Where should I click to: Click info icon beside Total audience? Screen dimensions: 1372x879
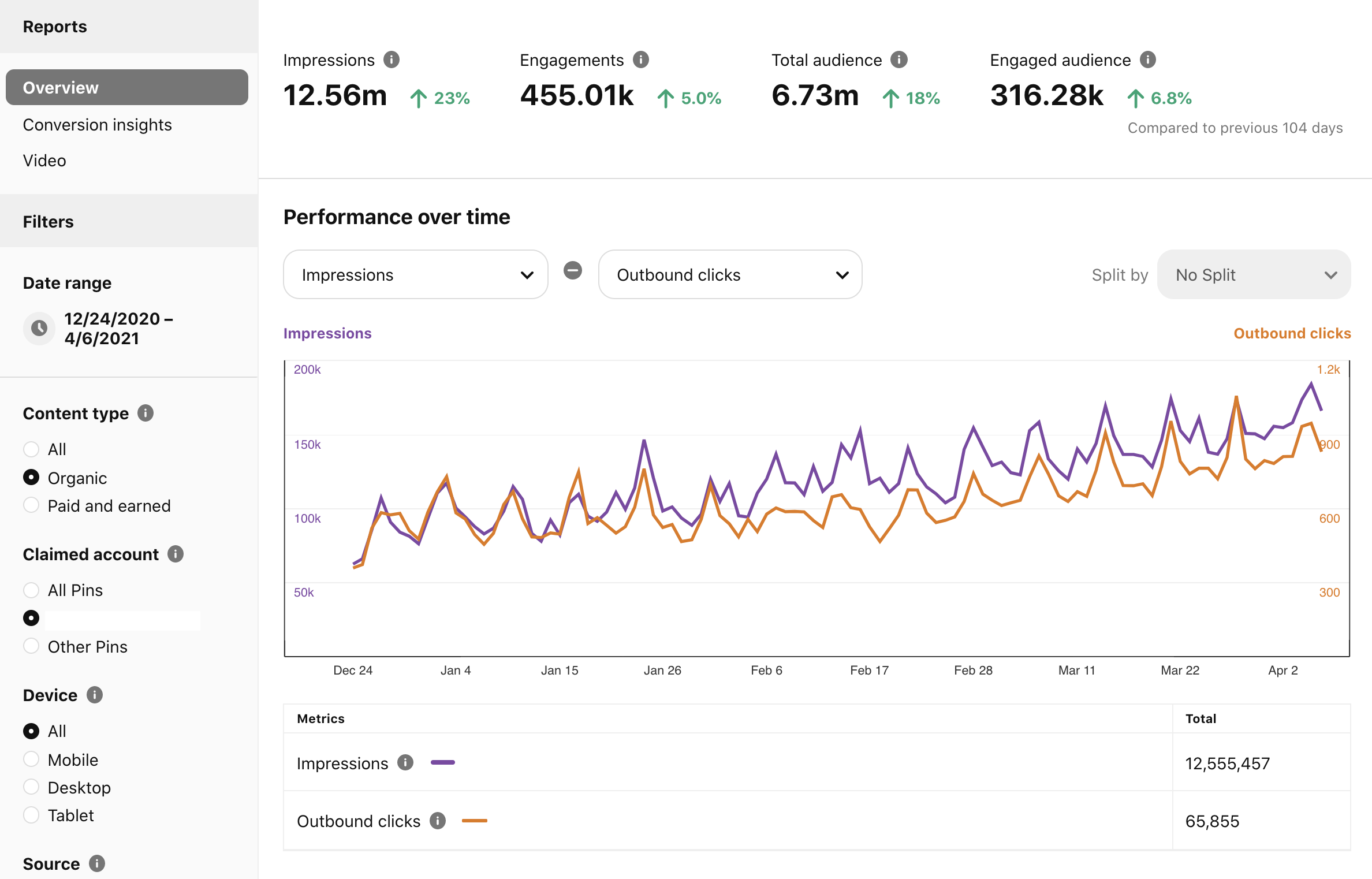899,59
